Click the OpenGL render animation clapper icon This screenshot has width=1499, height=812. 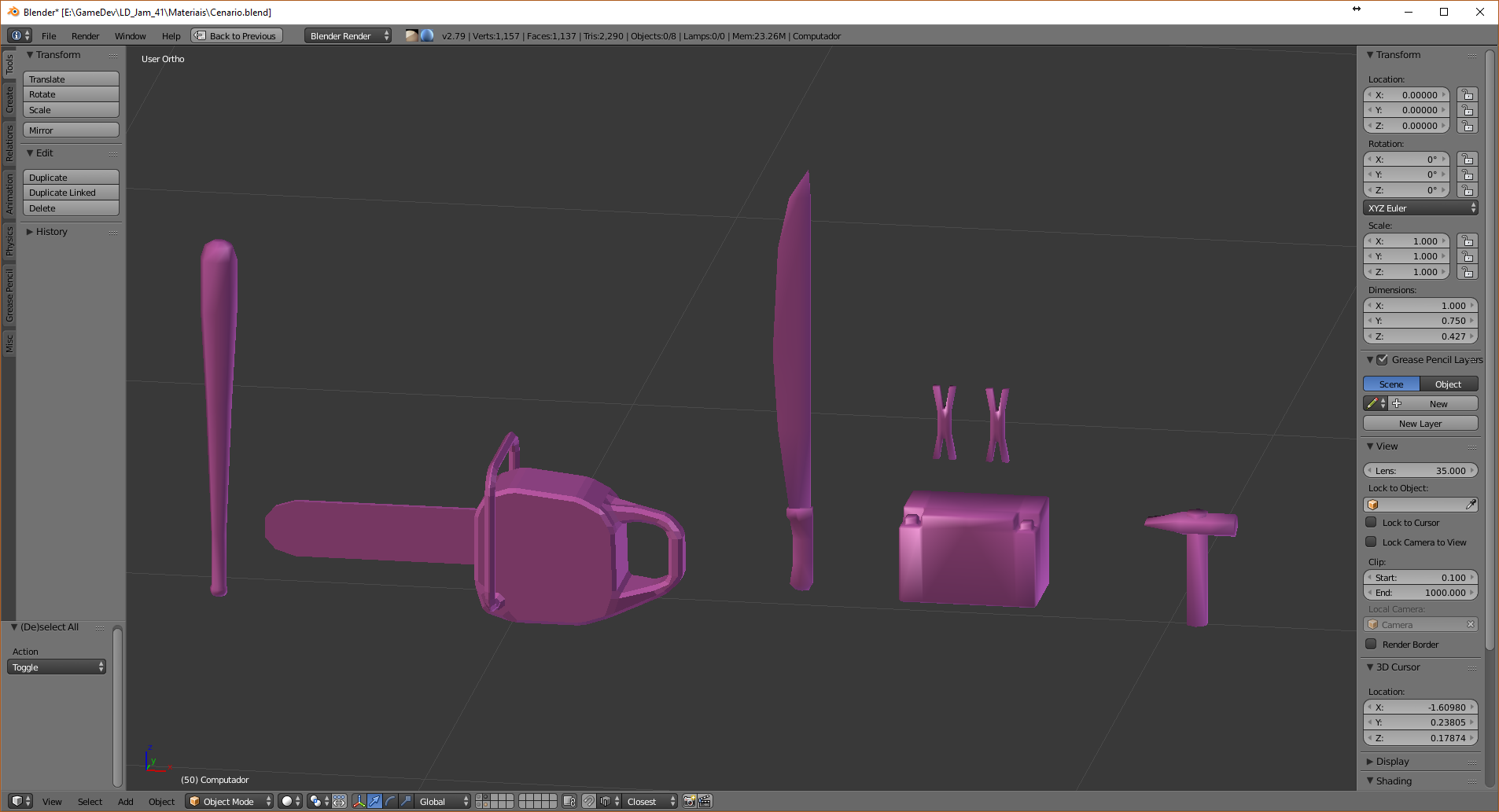[705, 801]
